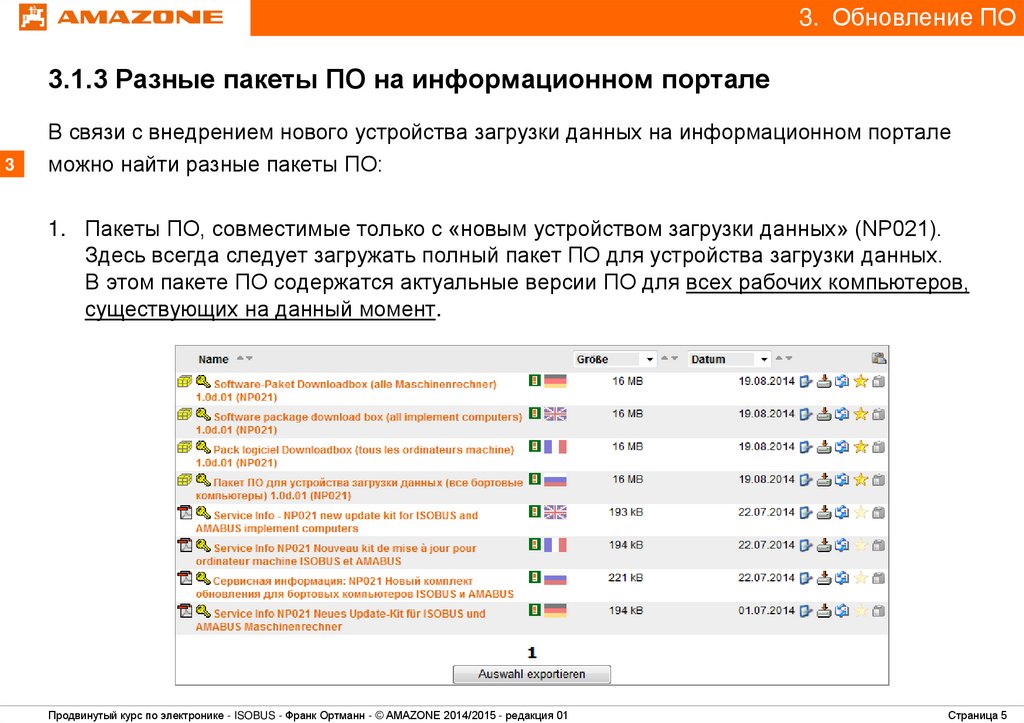The width and height of the screenshot is (1024, 723).
Task: Click the share/forward icon in the Nouveau kit de mise à jour row
Action: tap(842, 545)
